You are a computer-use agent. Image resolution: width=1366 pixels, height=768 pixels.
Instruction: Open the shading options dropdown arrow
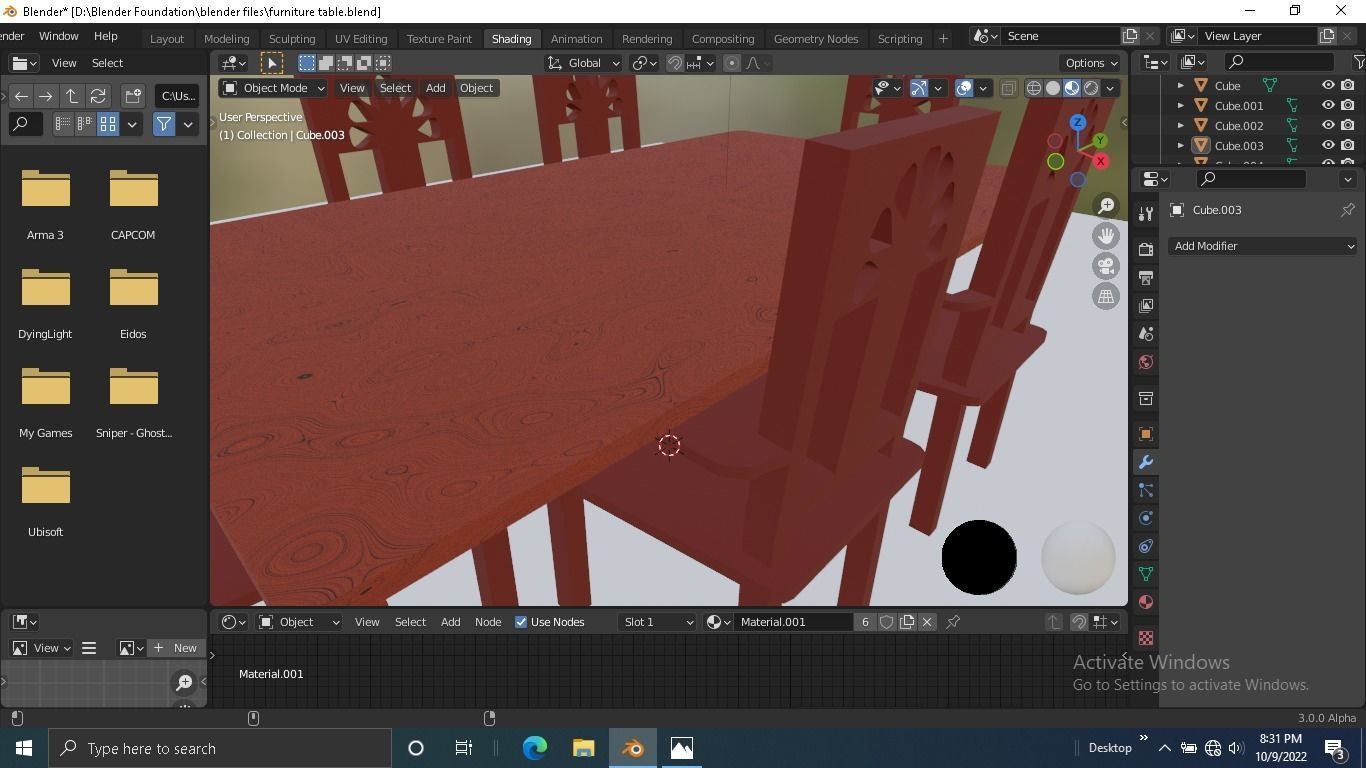(1110, 88)
